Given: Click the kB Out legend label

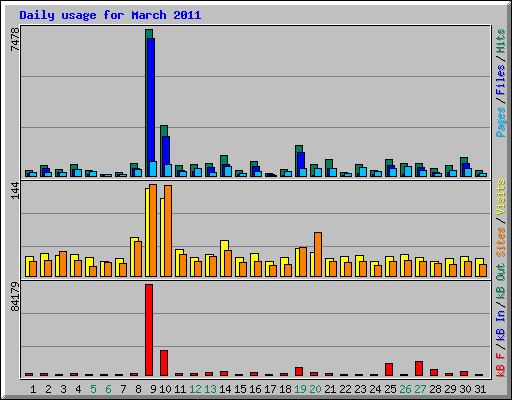Looking at the screenshot, I should point(500,282).
